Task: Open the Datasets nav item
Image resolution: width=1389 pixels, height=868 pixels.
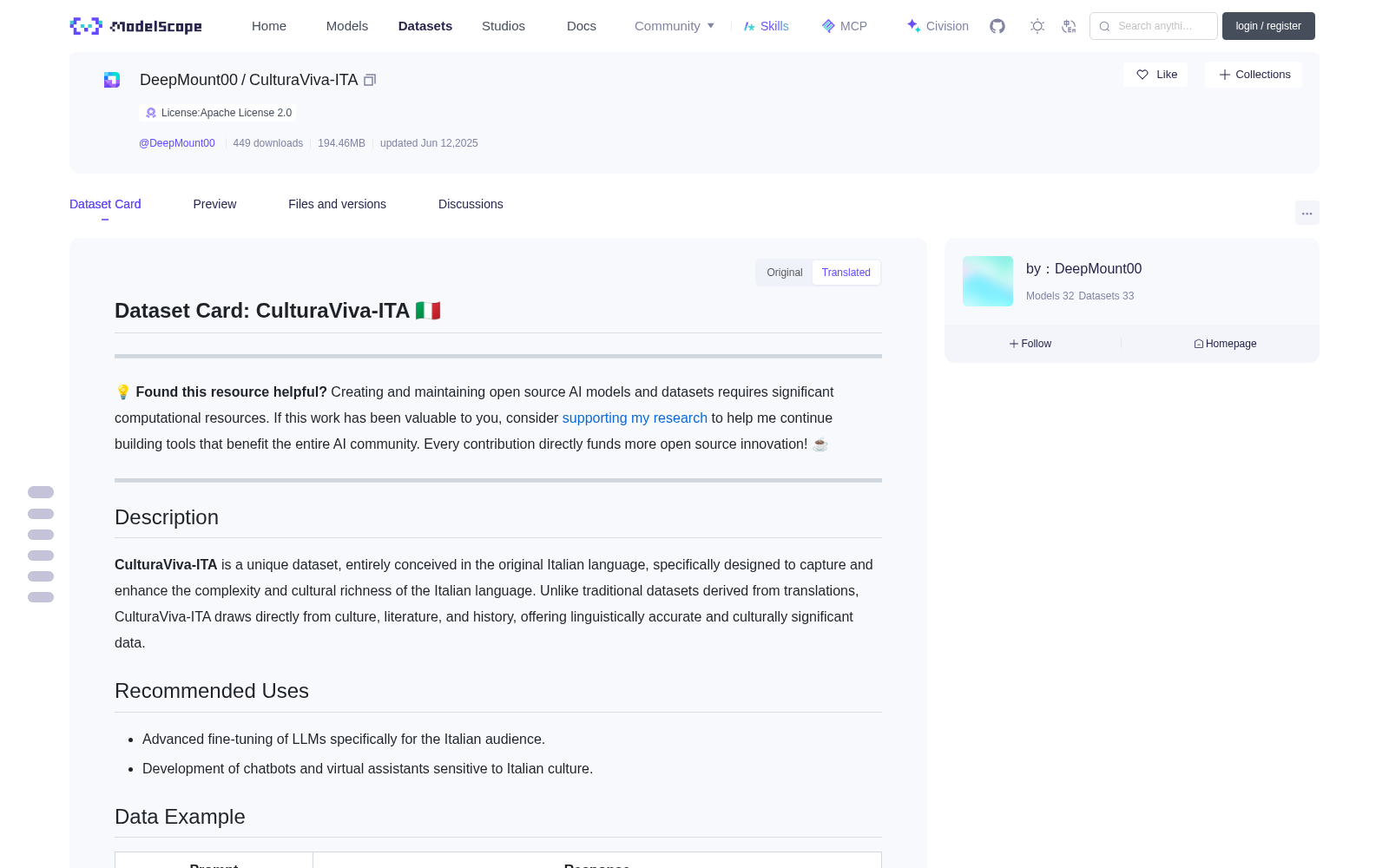Action: (425, 26)
